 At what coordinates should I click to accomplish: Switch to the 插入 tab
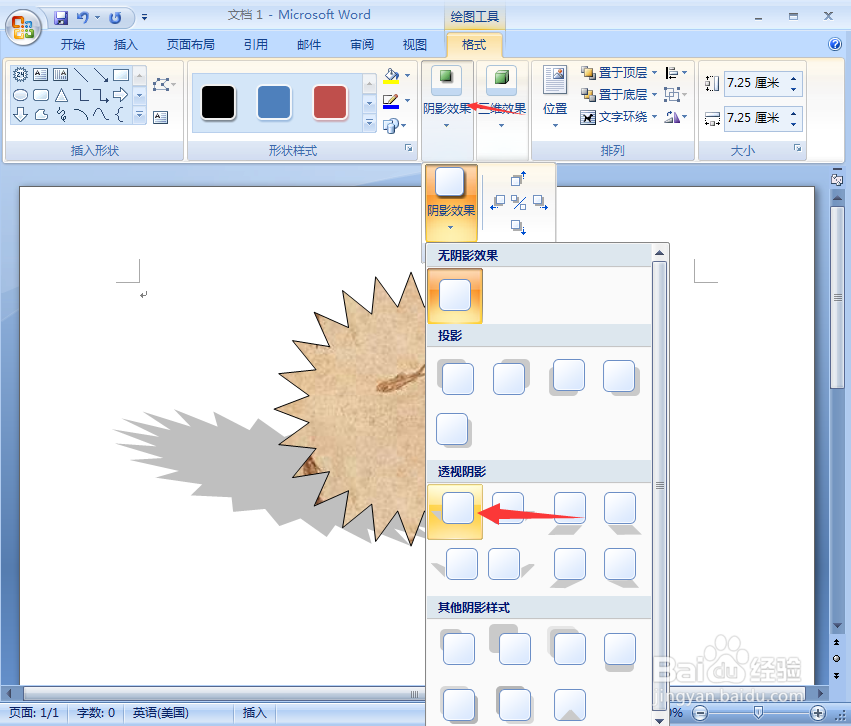pos(125,44)
